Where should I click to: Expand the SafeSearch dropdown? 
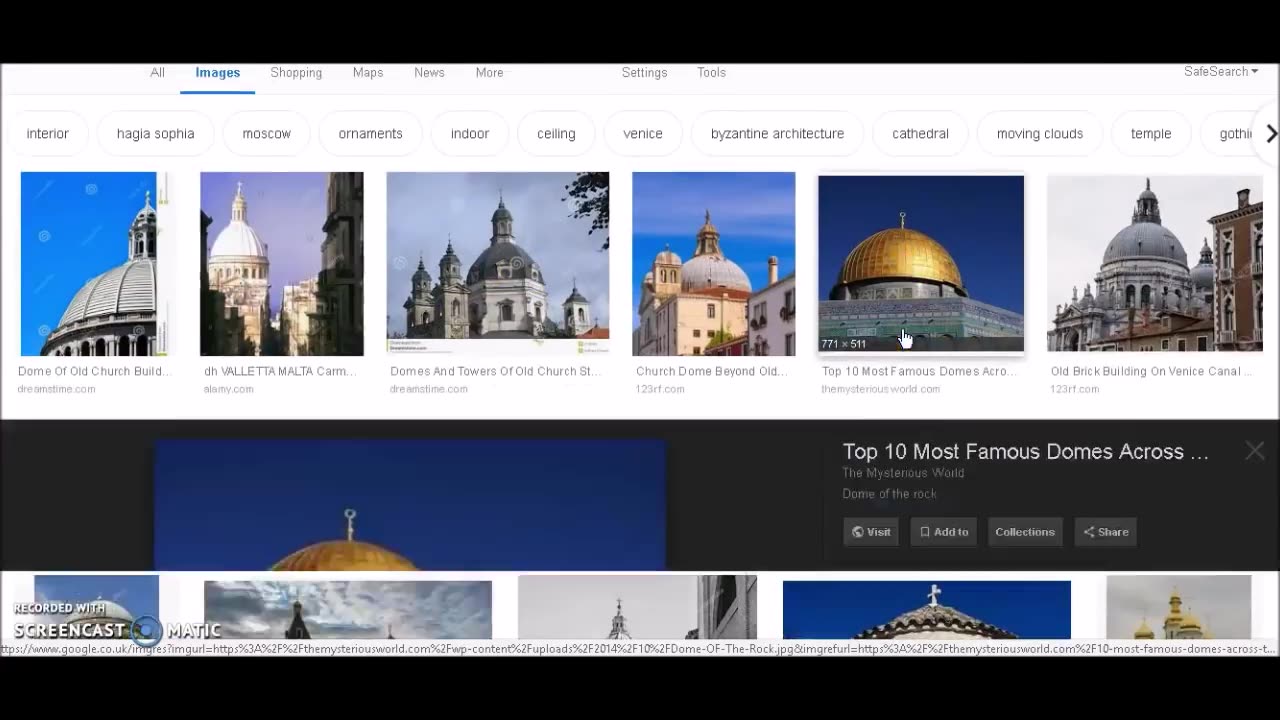1221,72
